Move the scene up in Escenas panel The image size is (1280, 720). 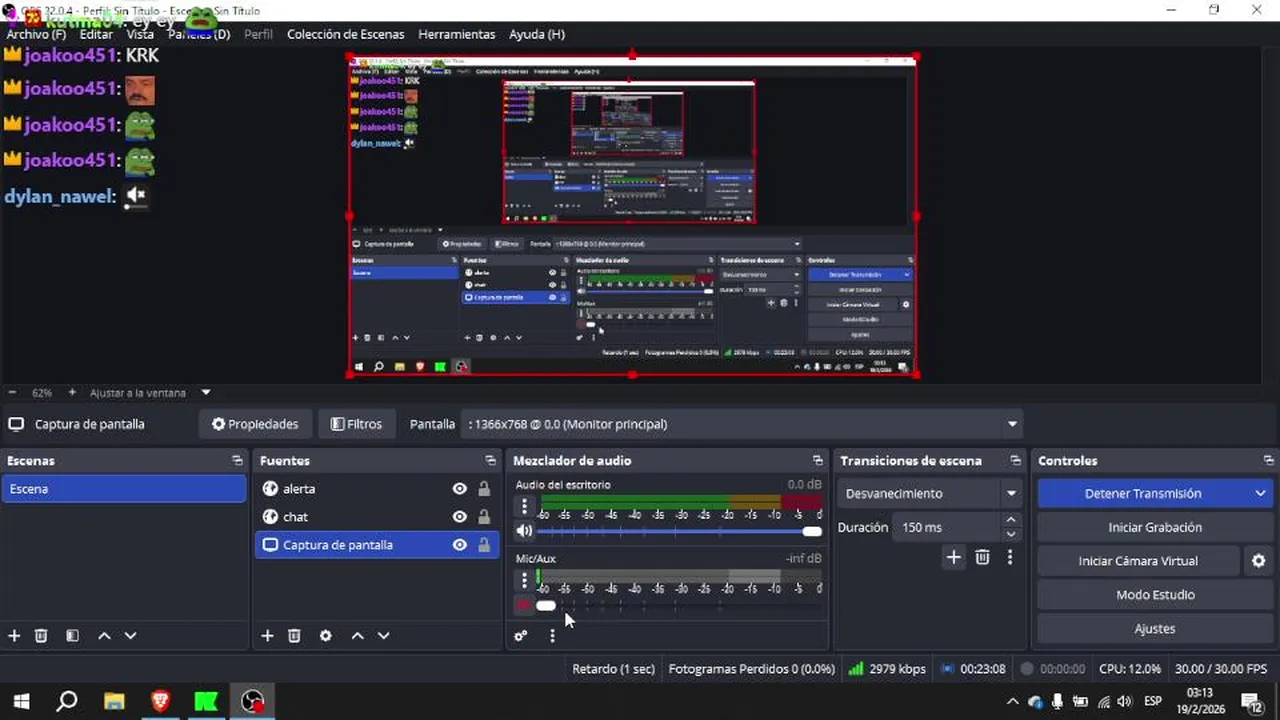click(x=104, y=636)
